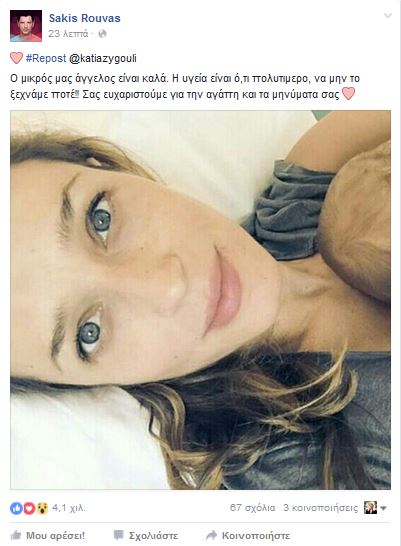Click the blue Like reaction icon
This screenshot has width=401, height=546.
[x=16, y=509]
